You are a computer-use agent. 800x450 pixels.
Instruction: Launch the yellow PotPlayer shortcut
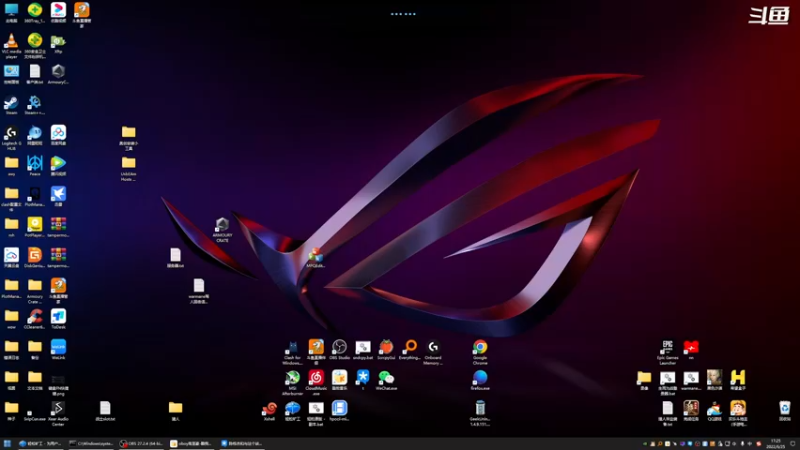coord(35,224)
